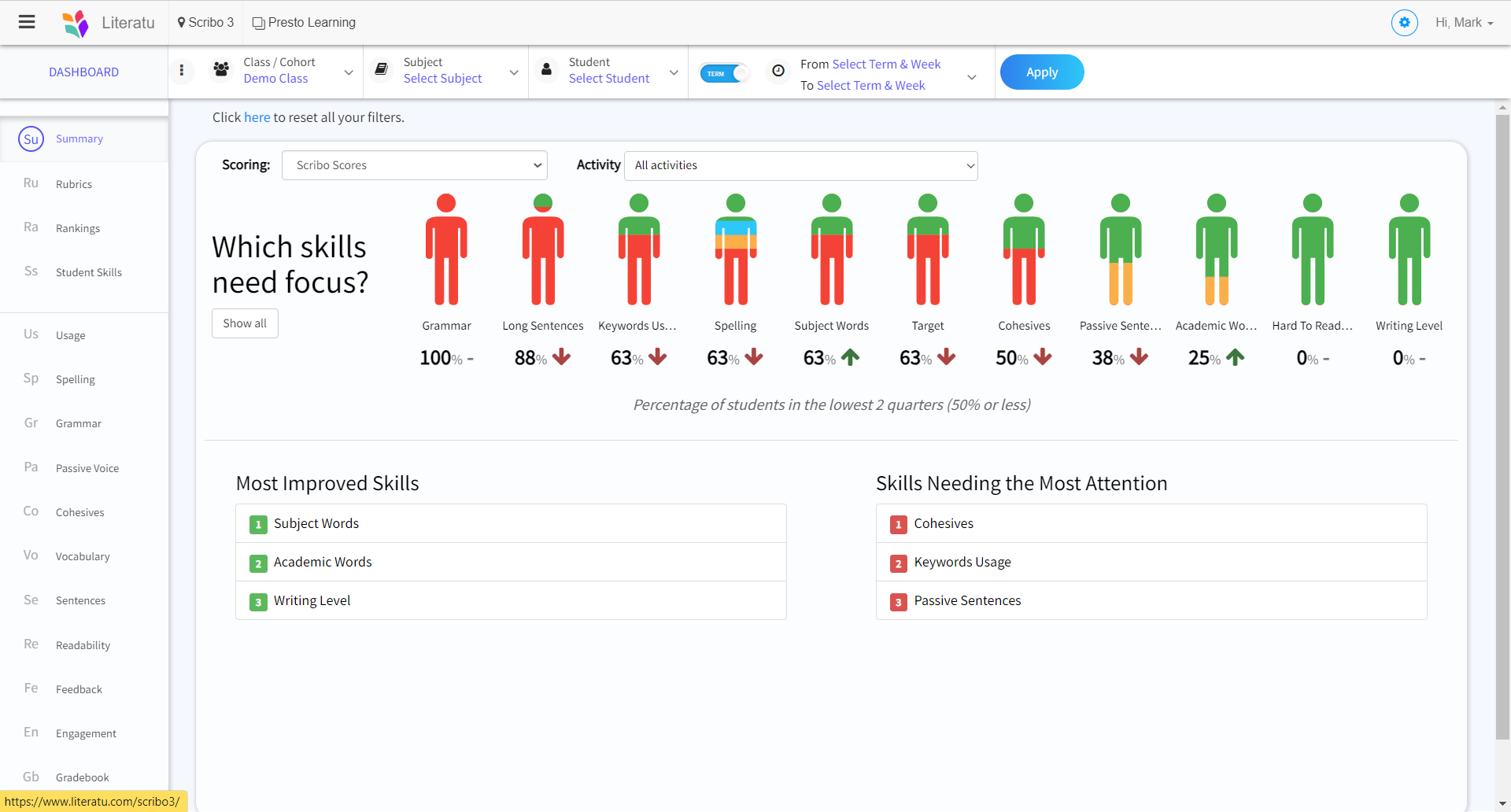Open the settings gear icon
The width and height of the screenshot is (1511, 812).
point(1404,23)
